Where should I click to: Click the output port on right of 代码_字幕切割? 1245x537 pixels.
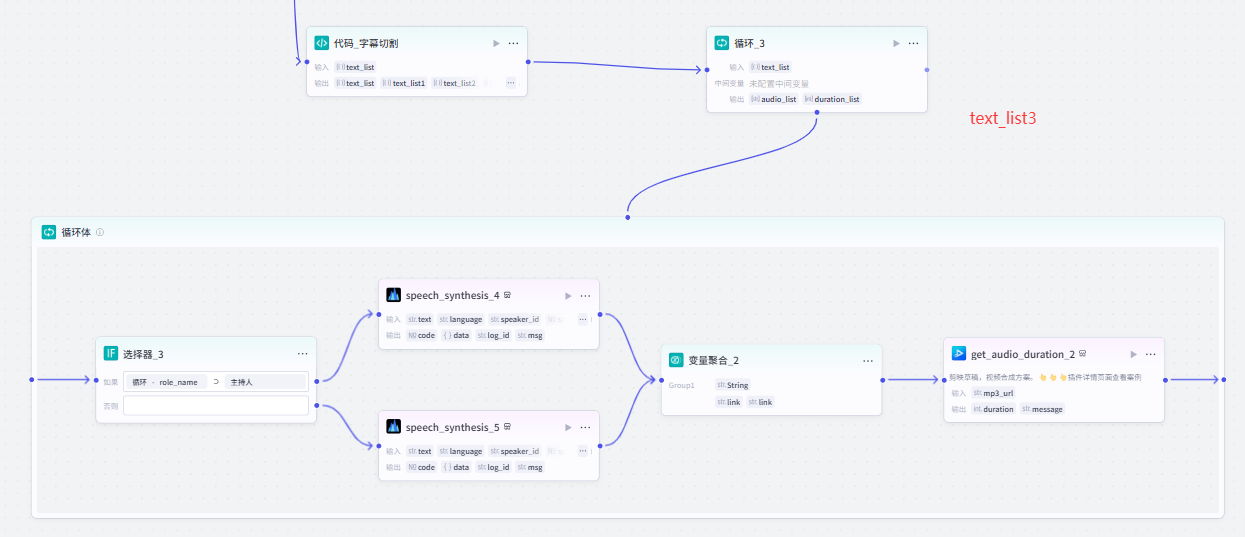527,62
